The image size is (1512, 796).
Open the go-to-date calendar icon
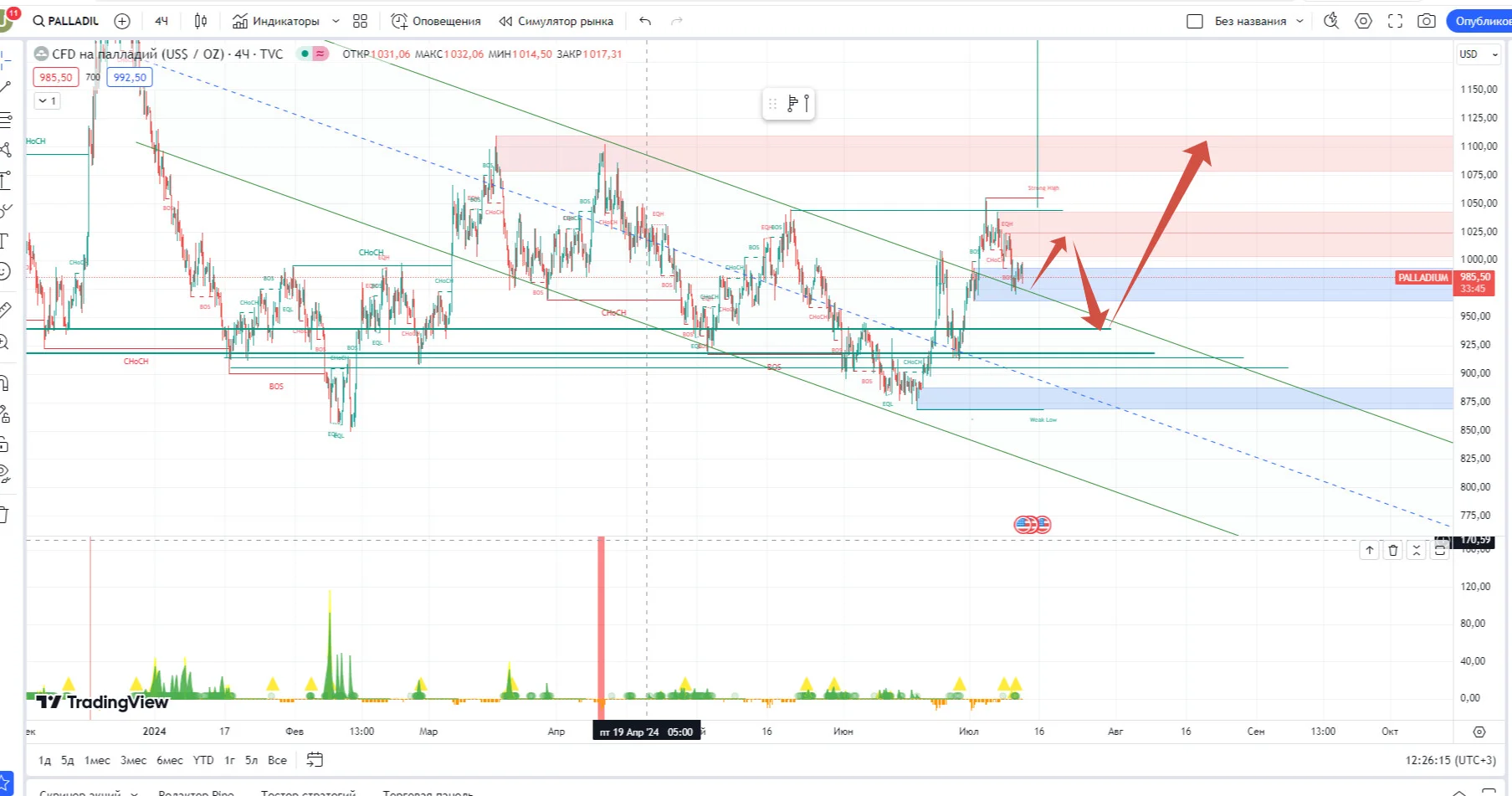point(315,760)
